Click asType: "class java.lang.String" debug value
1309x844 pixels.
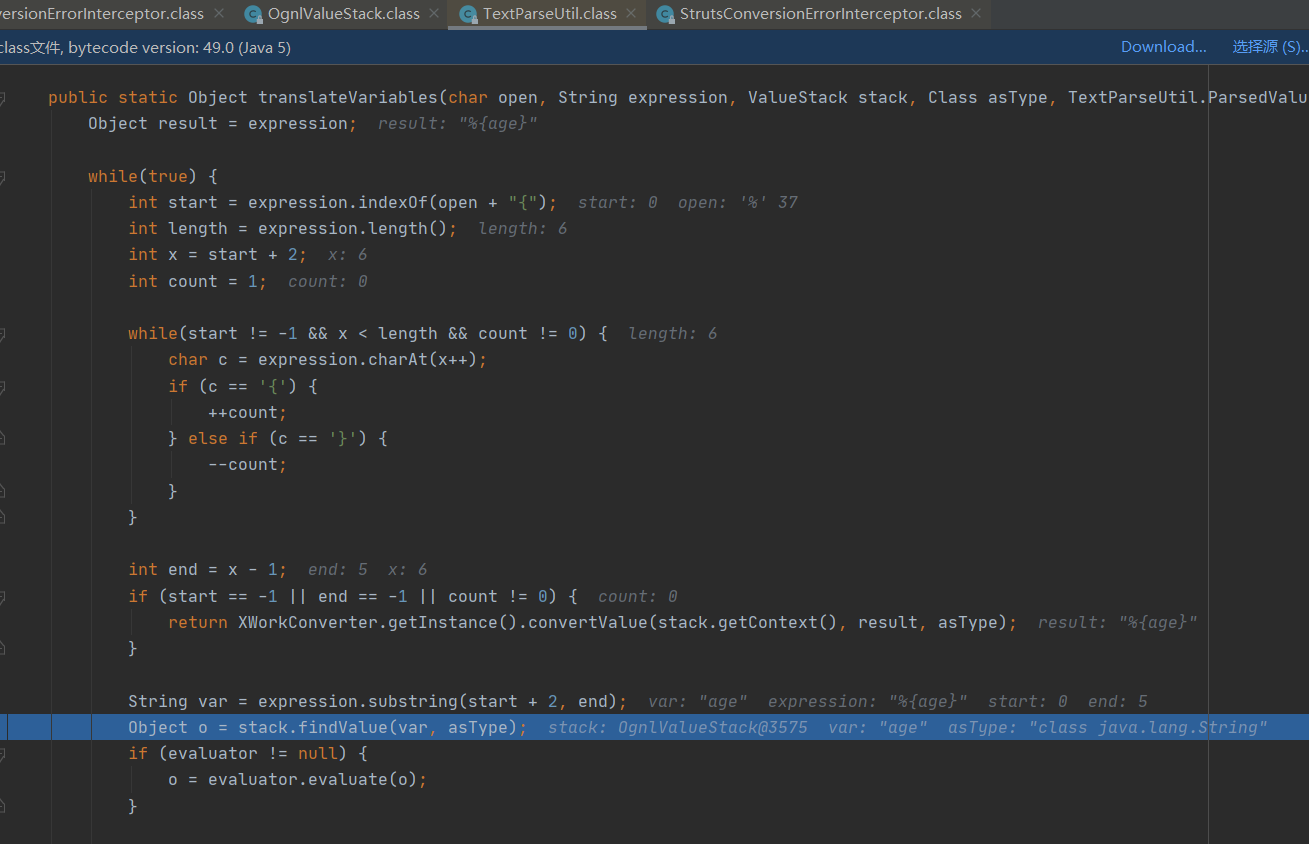pos(1108,727)
